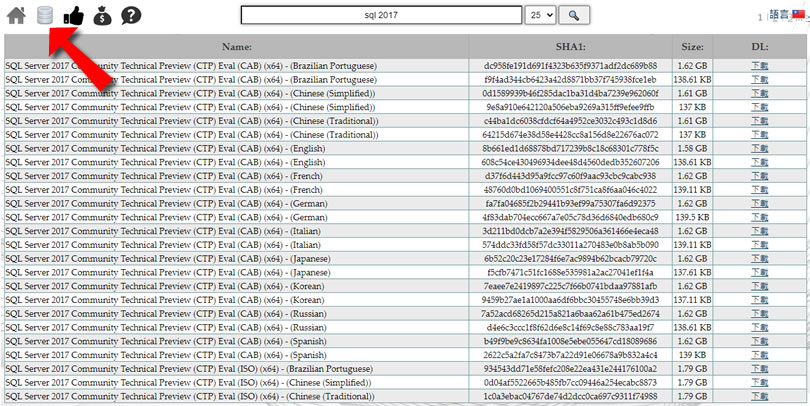Open the database listing icon
Screen dimensions: 810x406
tap(45, 16)
